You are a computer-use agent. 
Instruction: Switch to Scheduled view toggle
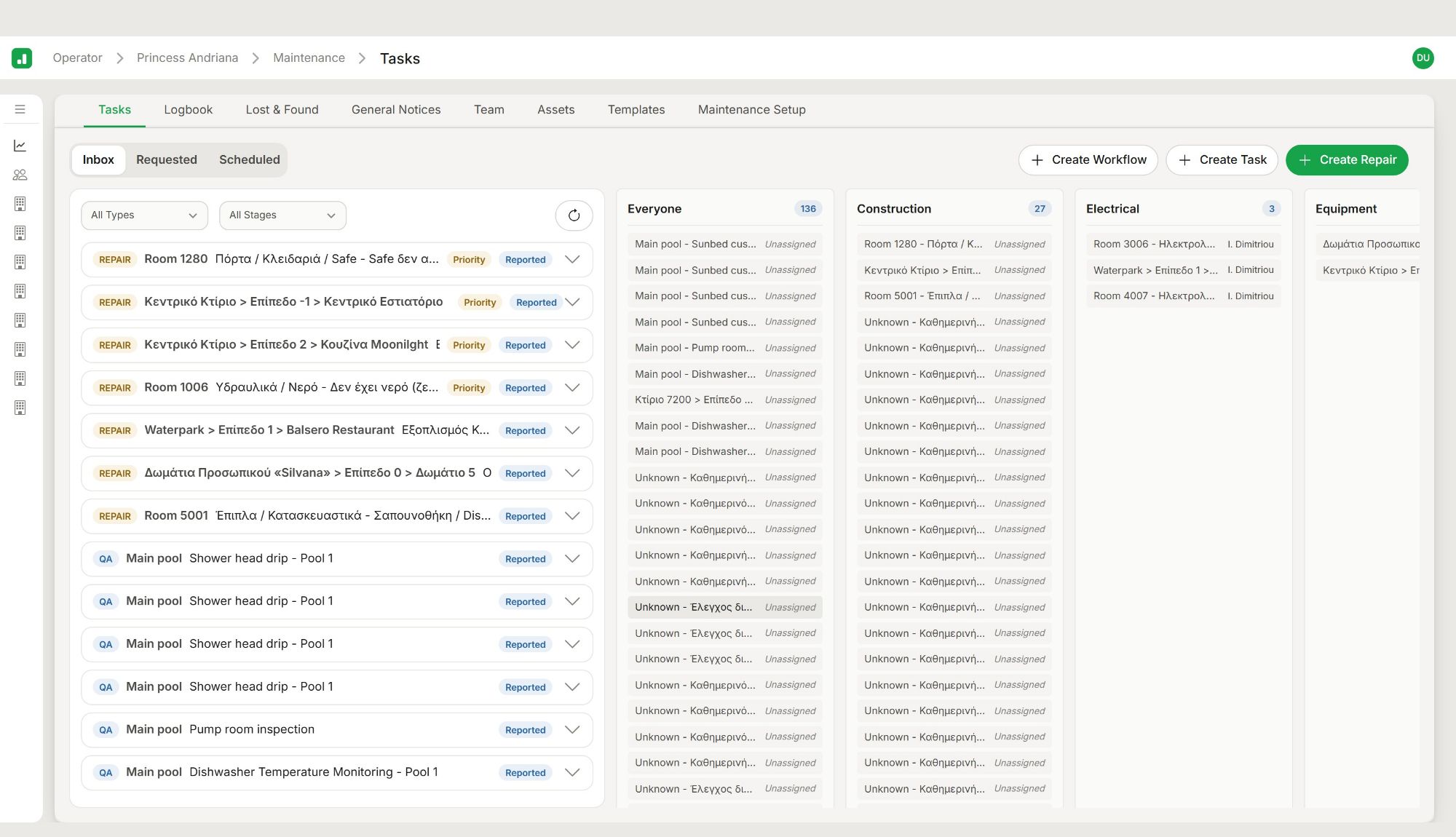(249, 160)
